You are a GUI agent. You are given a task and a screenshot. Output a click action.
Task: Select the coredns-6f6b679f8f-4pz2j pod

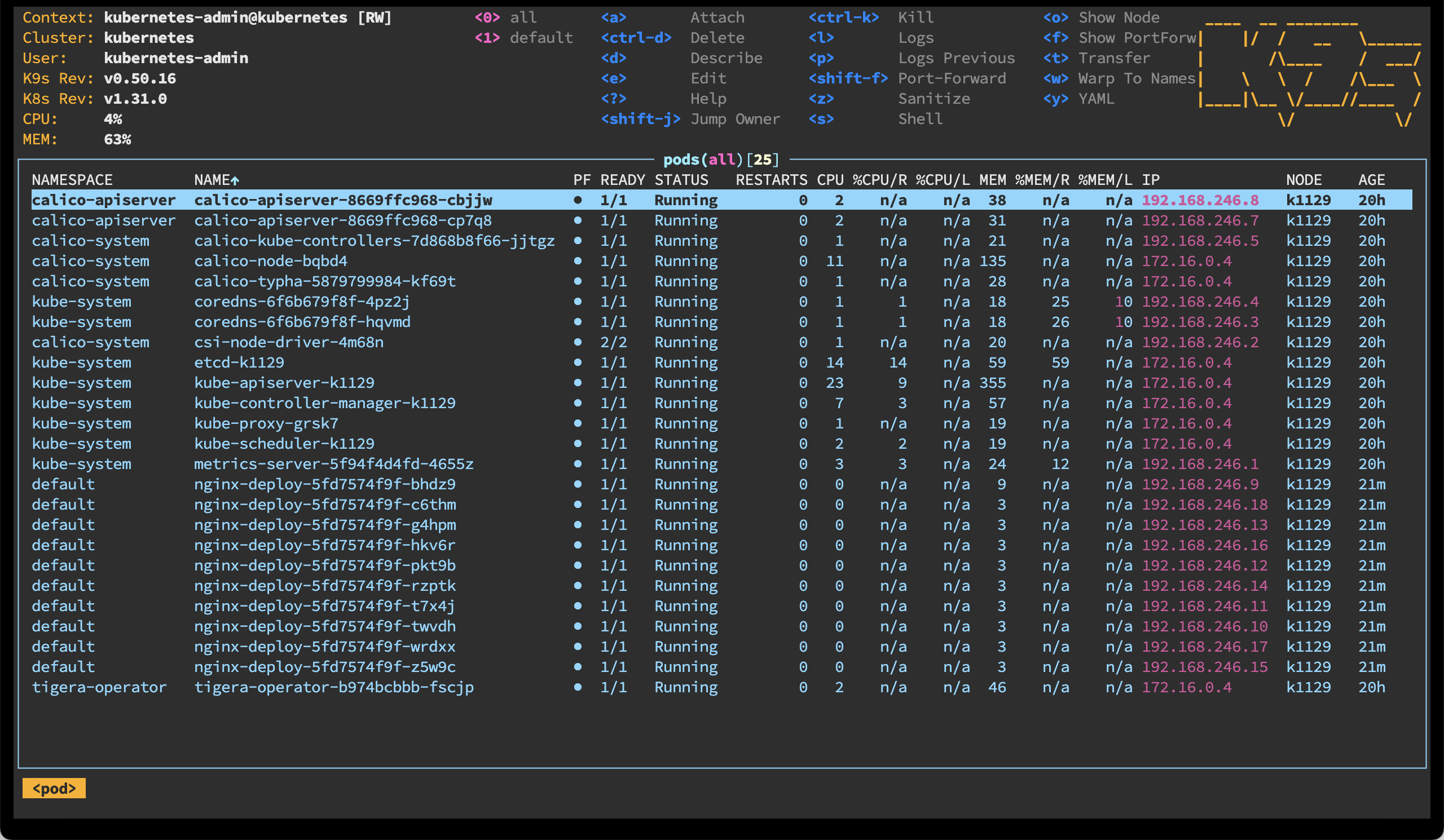[302, 302]
